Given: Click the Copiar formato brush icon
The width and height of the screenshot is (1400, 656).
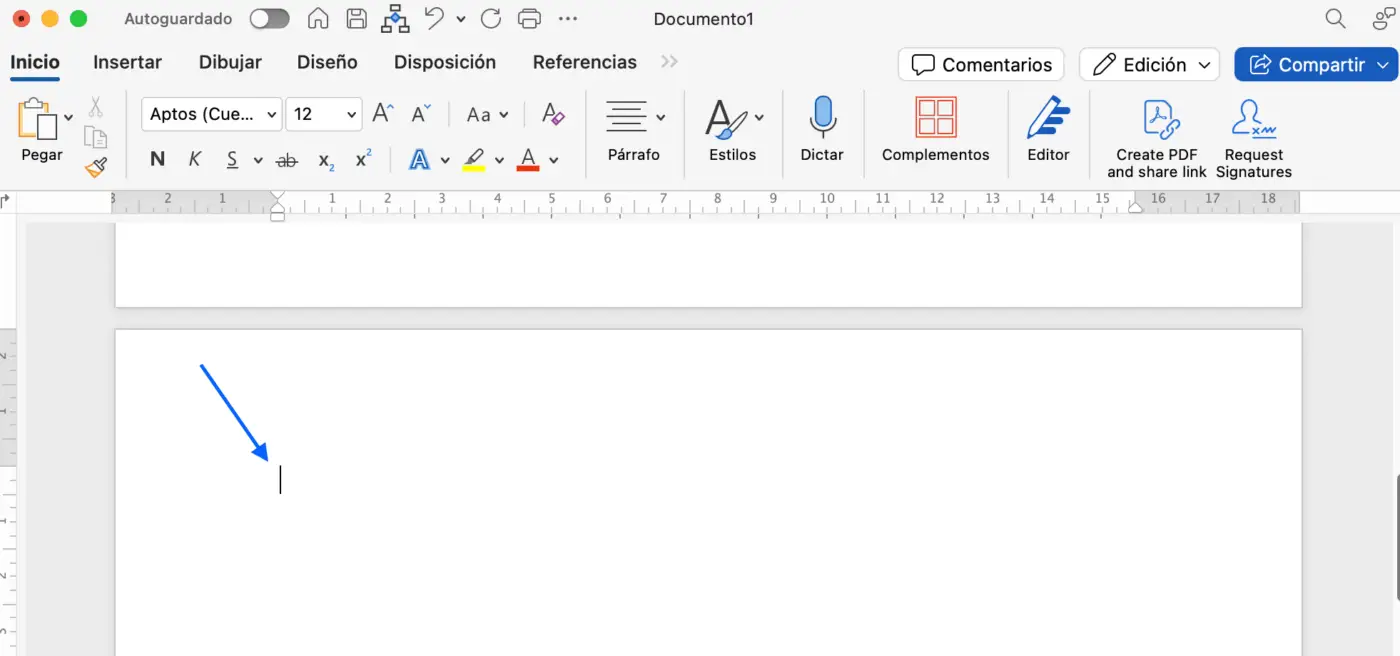Looking at the screenshot, I should tap(96, 167).
